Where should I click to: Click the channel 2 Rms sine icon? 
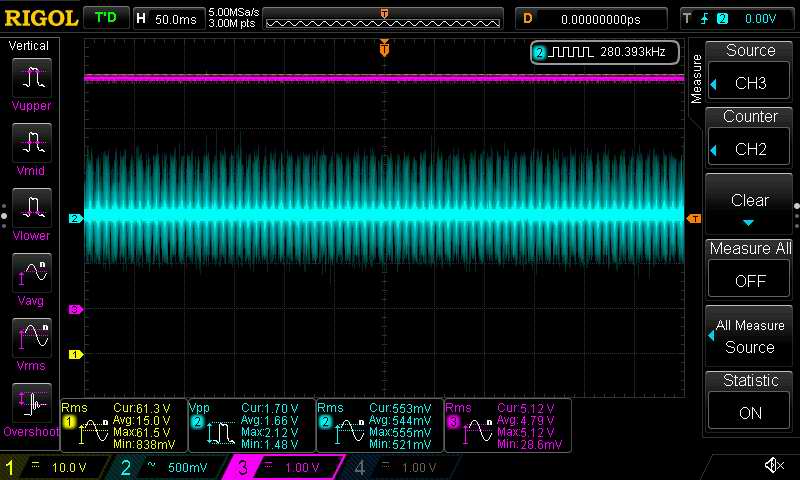[x=349, y=431]
